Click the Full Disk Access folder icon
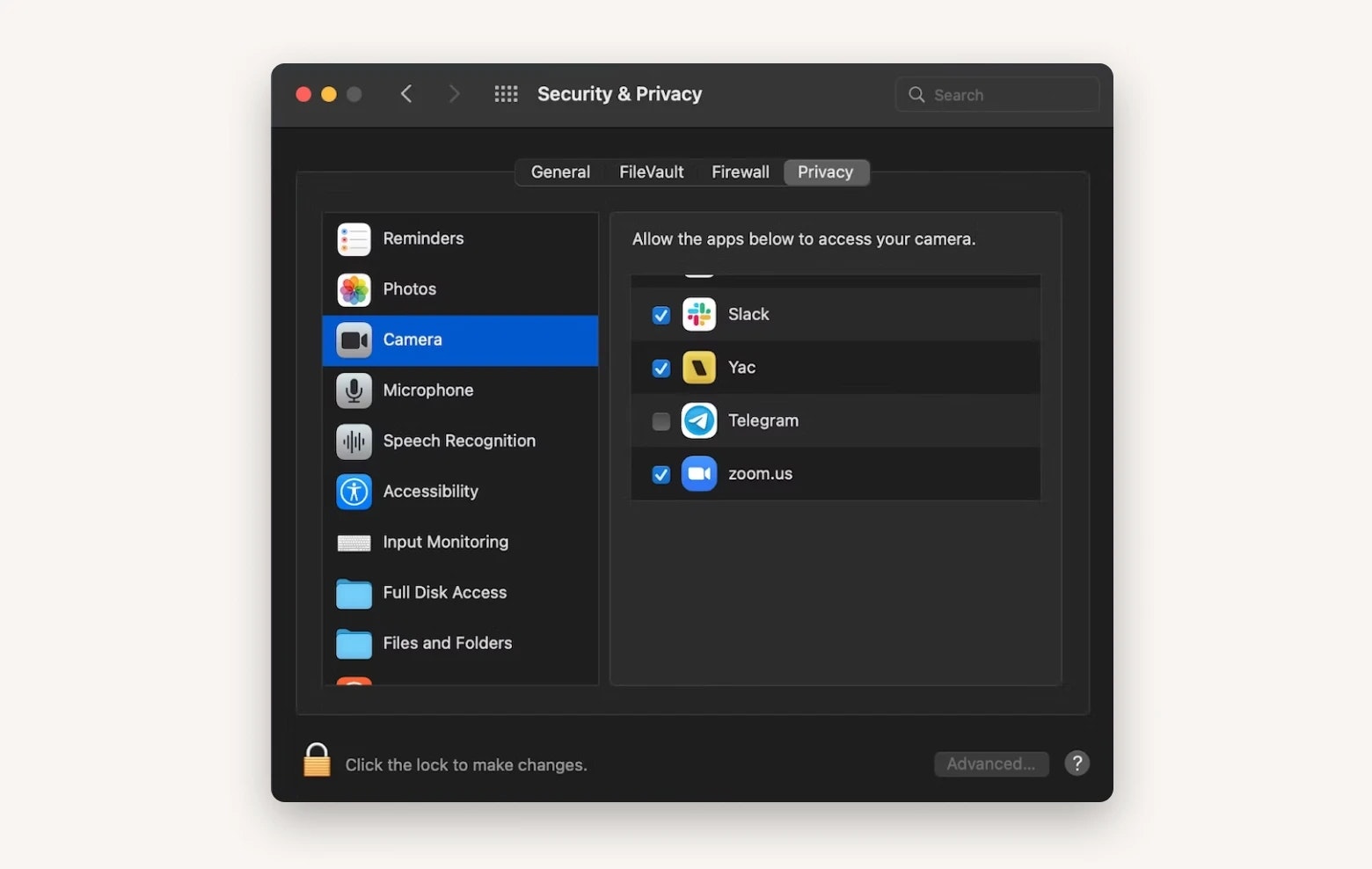The image size is (1372, 869). pos(354,594)
